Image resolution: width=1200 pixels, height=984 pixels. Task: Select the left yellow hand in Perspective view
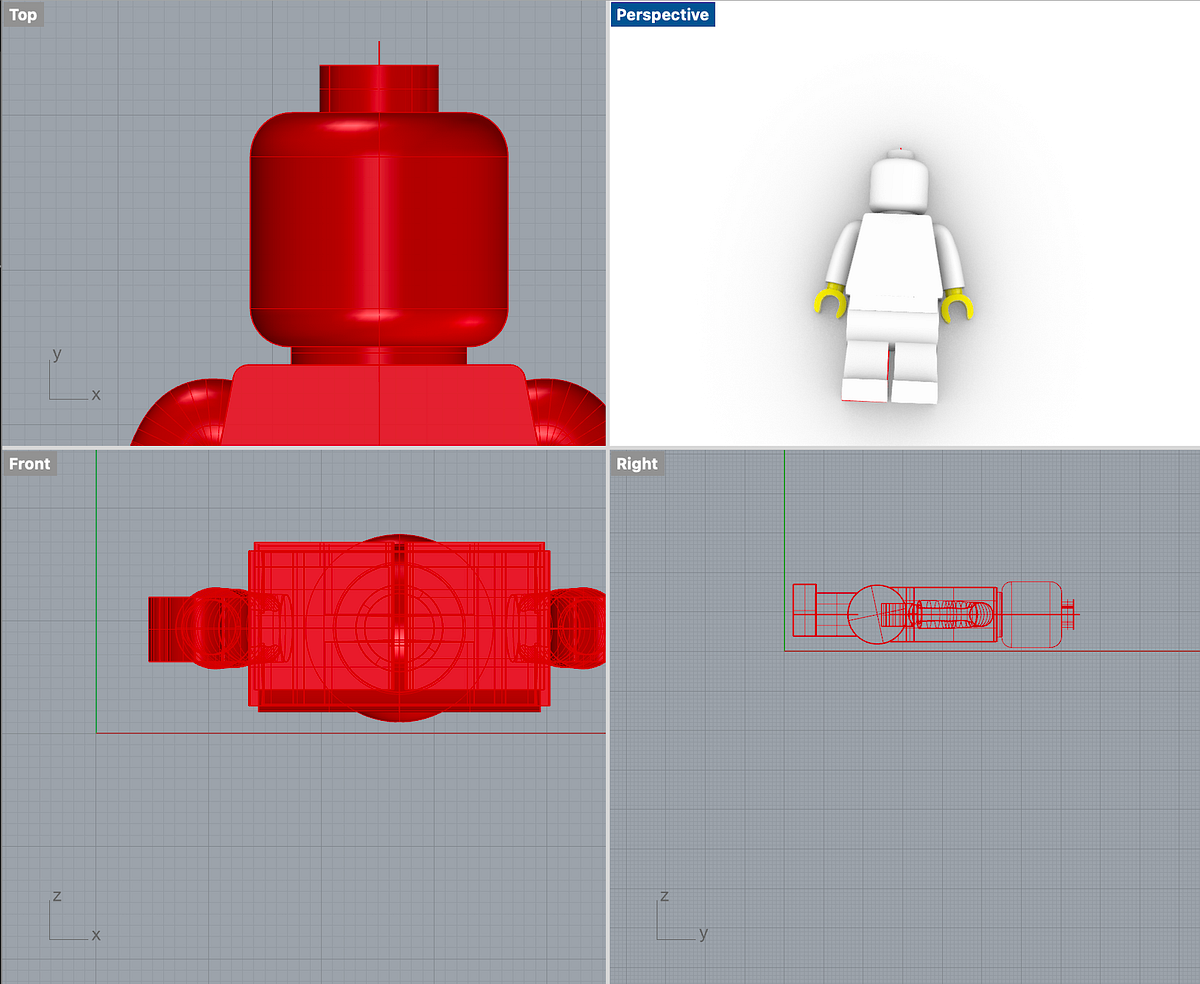pos(828,301)
